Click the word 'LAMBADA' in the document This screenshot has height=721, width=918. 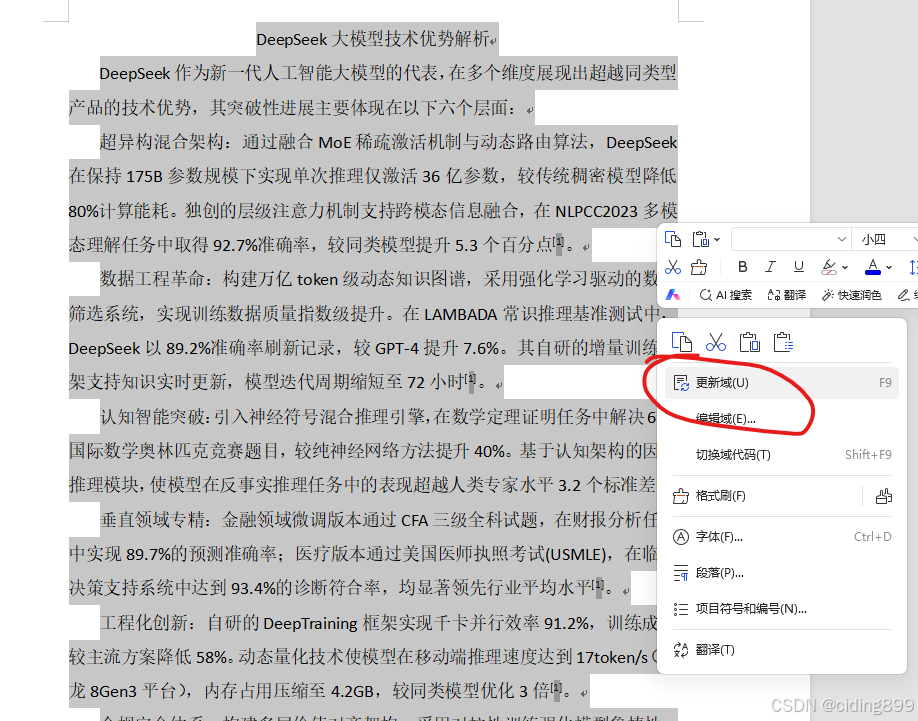coord(461,315)
